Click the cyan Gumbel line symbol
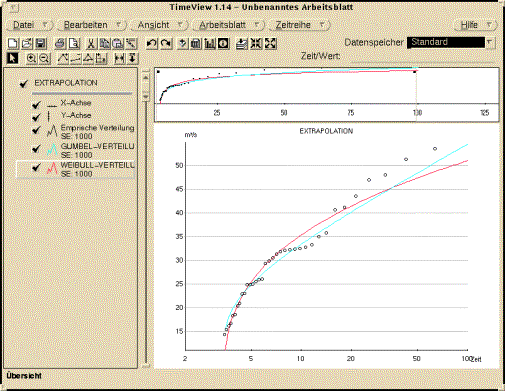505x391 pixels. coord(52,150)
